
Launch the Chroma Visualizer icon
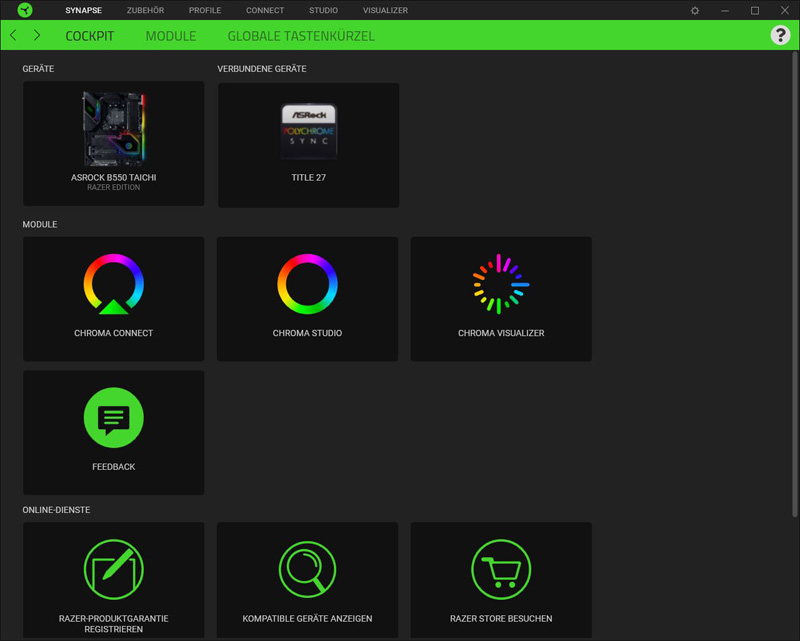pos(501,284)
